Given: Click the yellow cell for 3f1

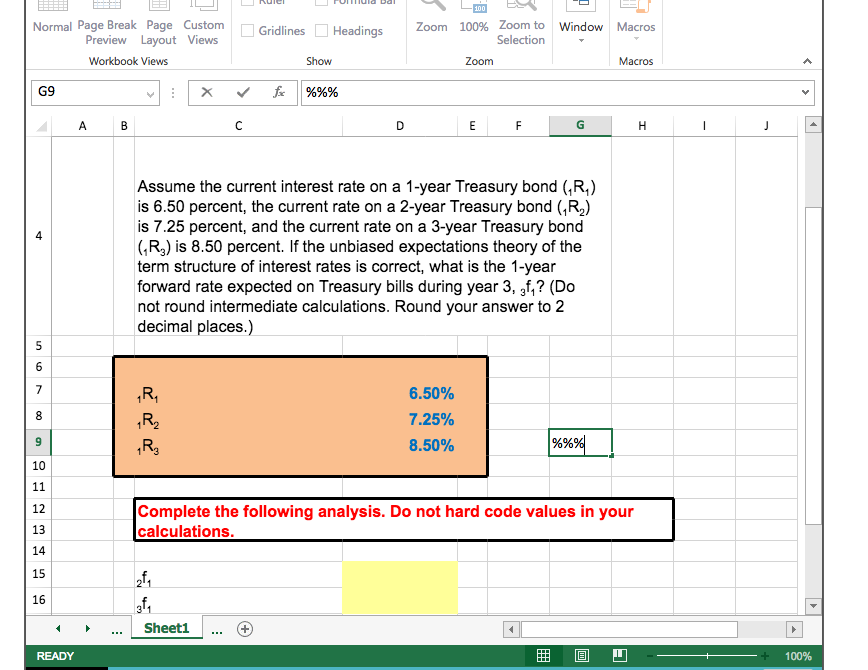Looking at the screenshot, I should click(x=400, y=601).
